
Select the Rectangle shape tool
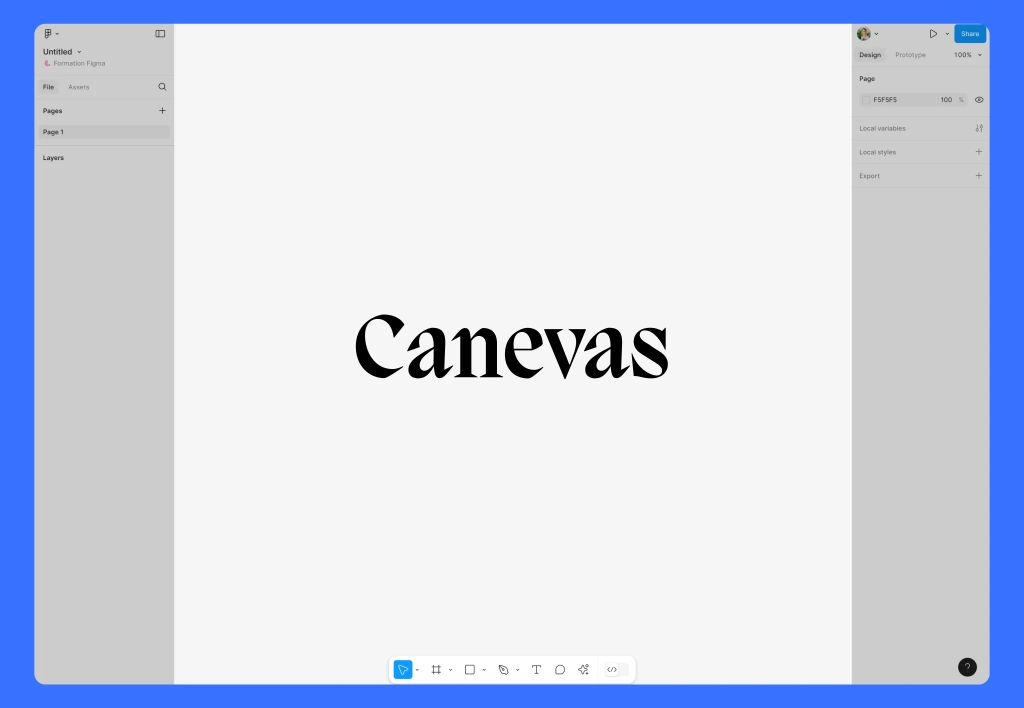[470, 669]
